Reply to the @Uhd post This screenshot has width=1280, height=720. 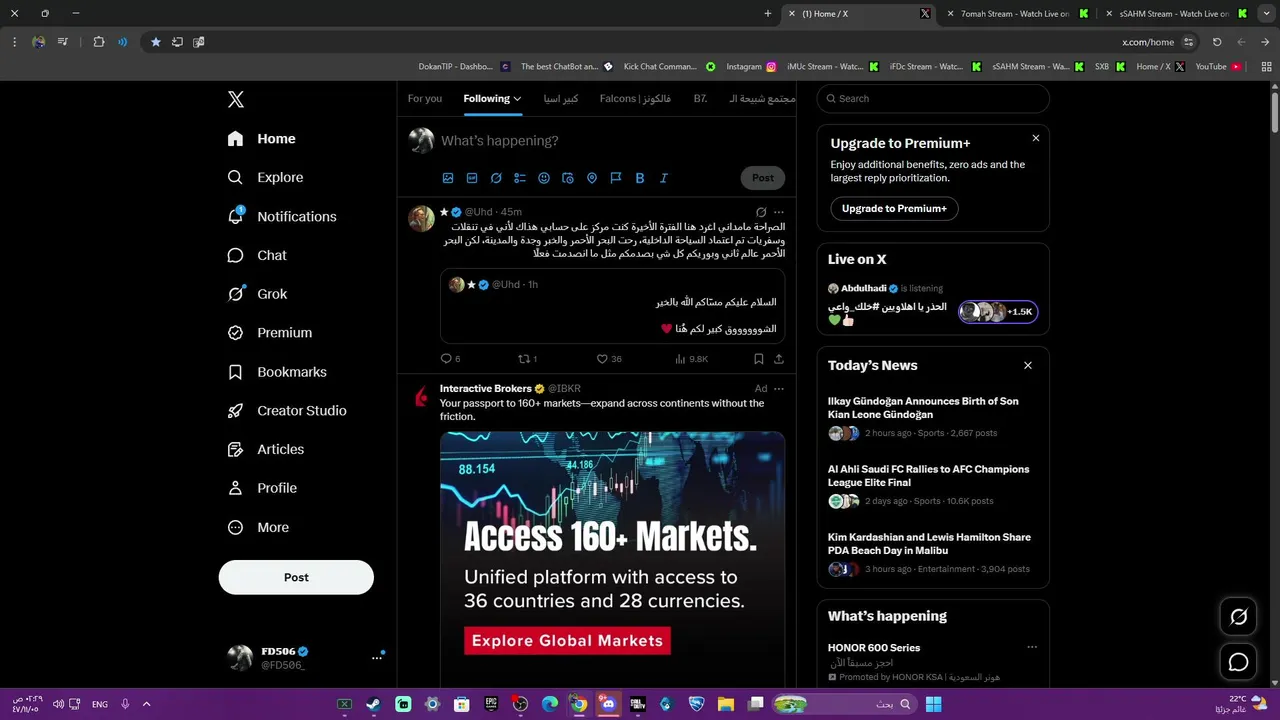(446, 359)
